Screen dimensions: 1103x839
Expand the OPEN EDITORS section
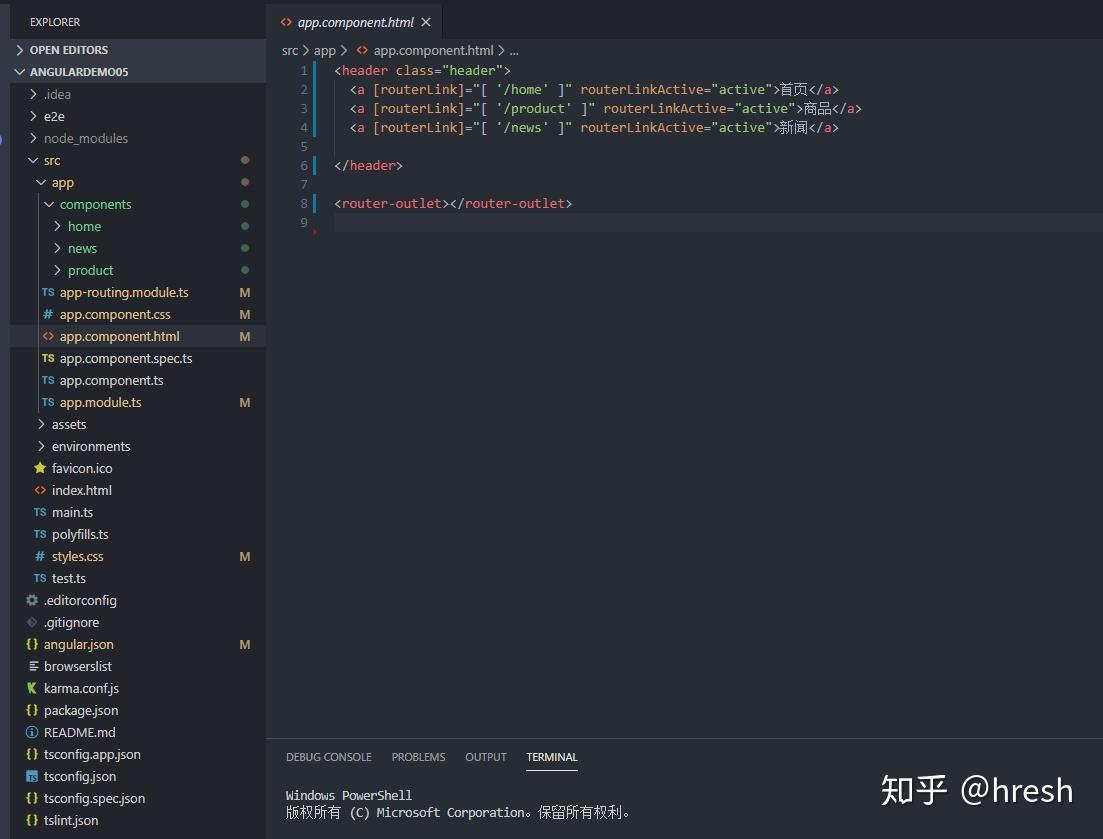click(x=138, y=50)
